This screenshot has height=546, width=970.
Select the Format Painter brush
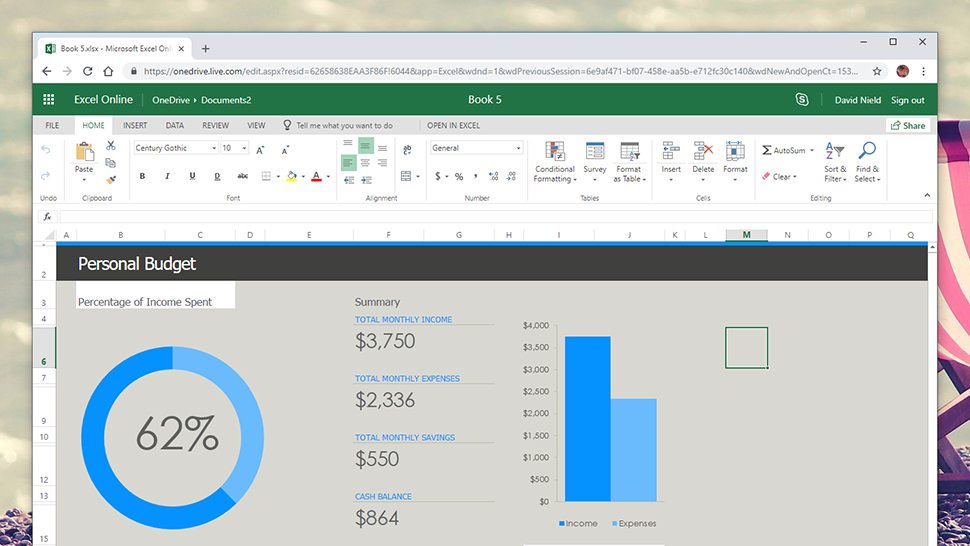coord(111,180)
